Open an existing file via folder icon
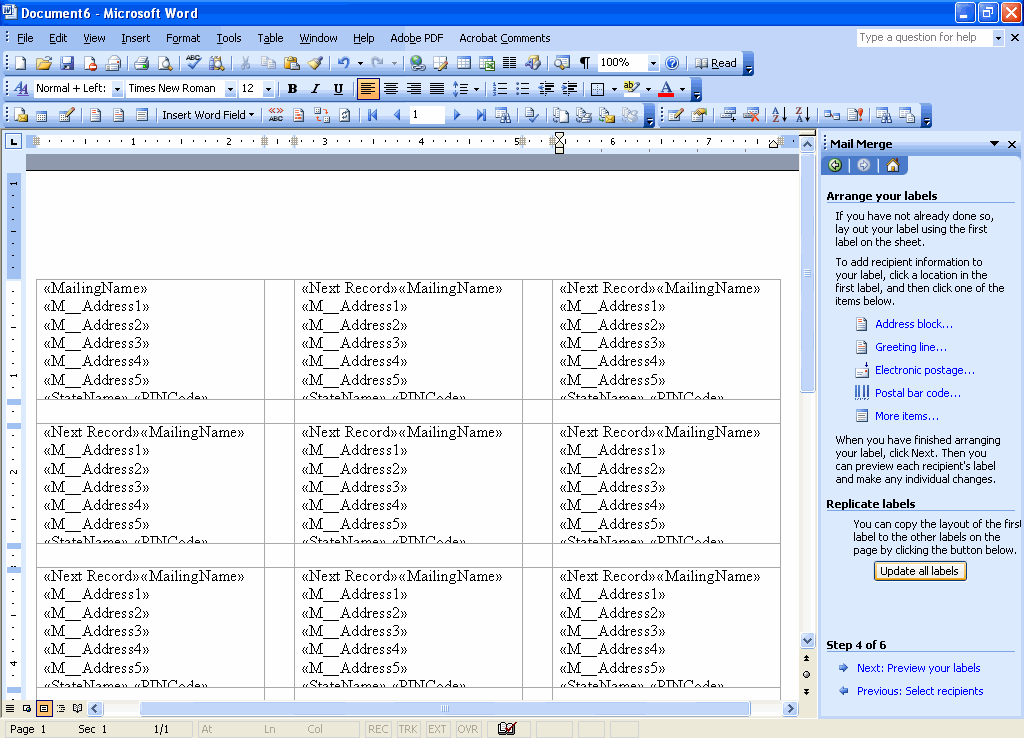 click(x=43, y=63)
